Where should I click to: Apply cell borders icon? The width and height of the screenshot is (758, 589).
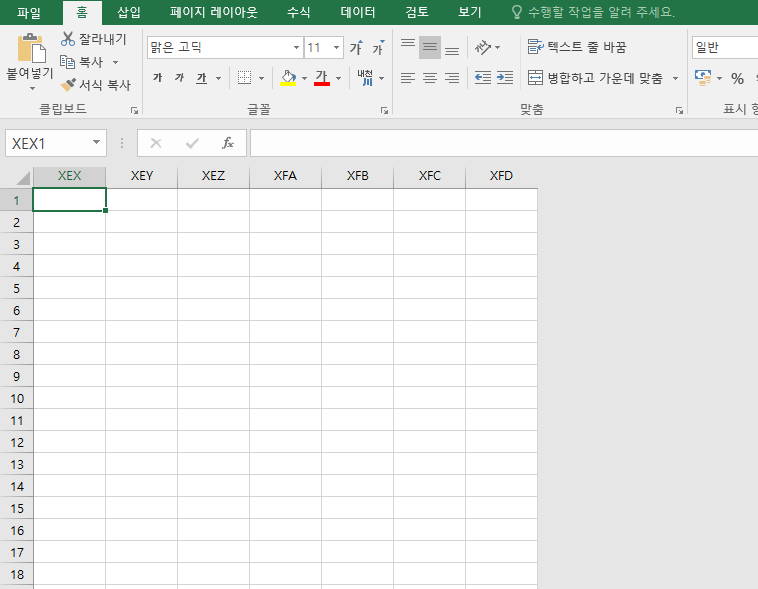245,77
